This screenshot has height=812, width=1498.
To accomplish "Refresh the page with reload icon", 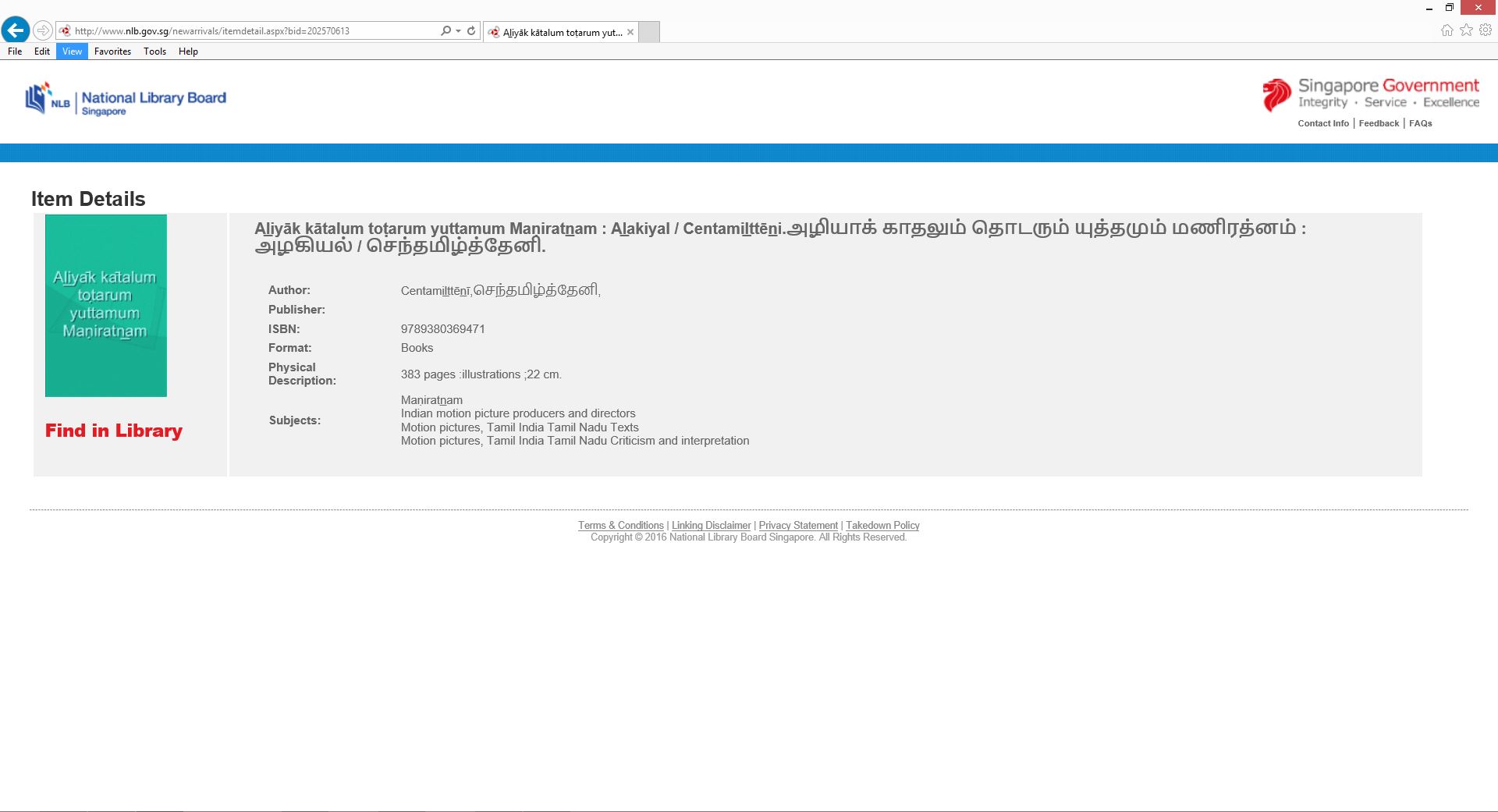I will (471, 31).
